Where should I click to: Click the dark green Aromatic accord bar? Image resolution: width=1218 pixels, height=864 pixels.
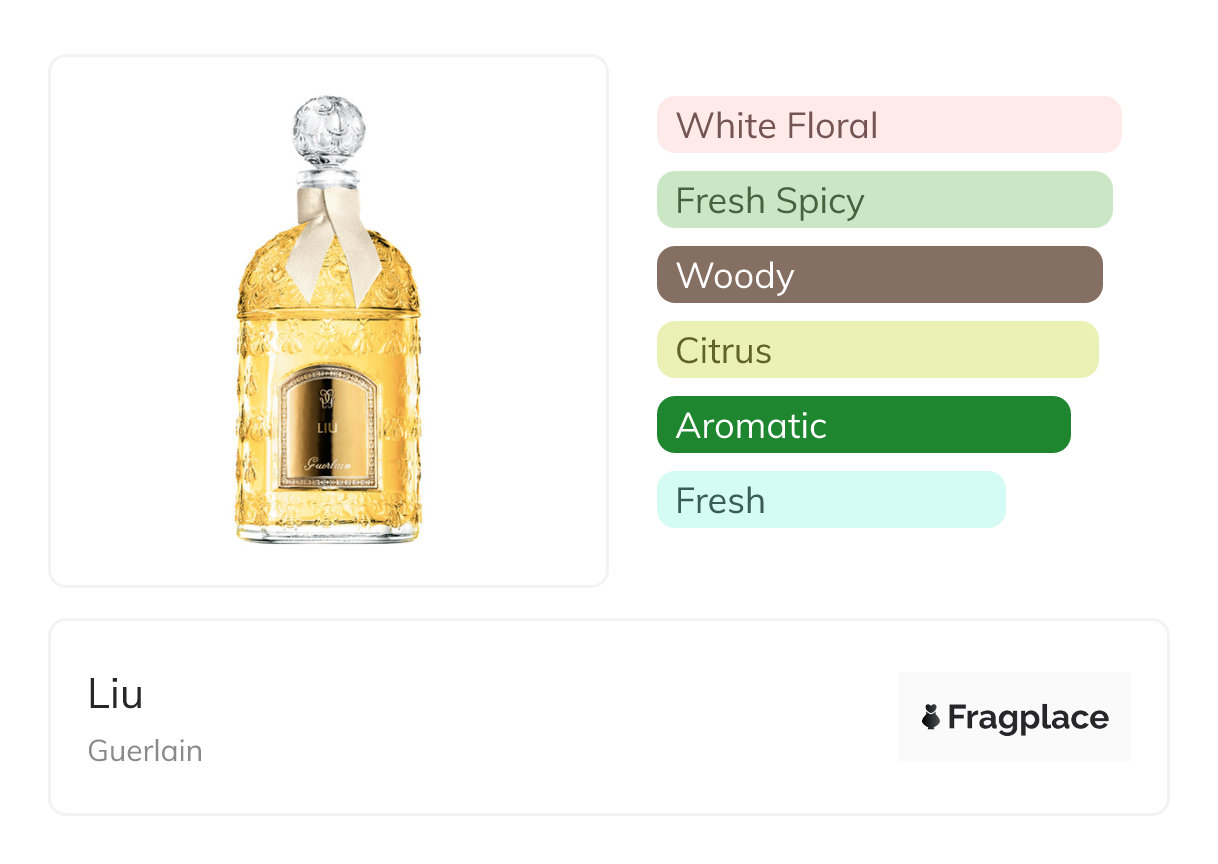(x=863, y=425)
